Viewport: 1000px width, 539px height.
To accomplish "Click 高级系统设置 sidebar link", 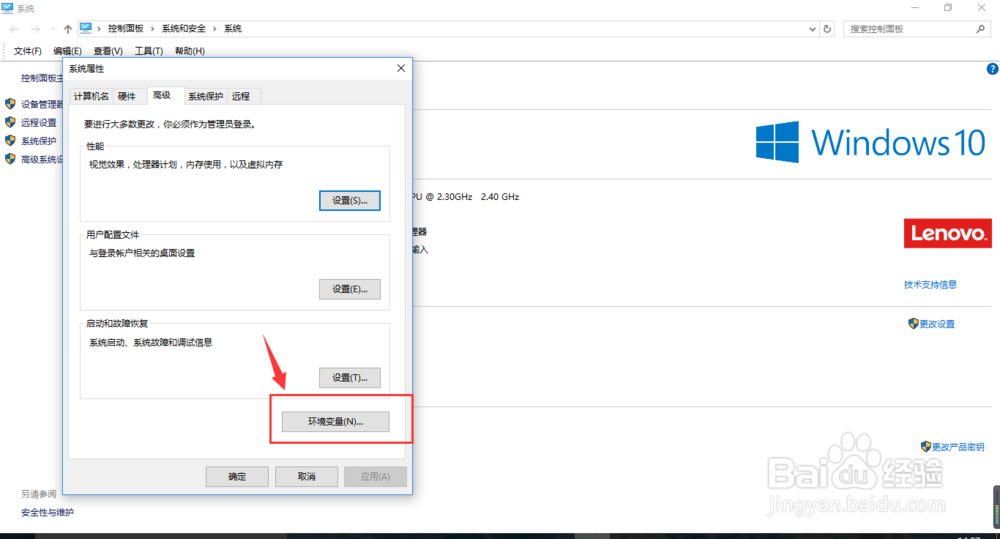I will [41, 159].
